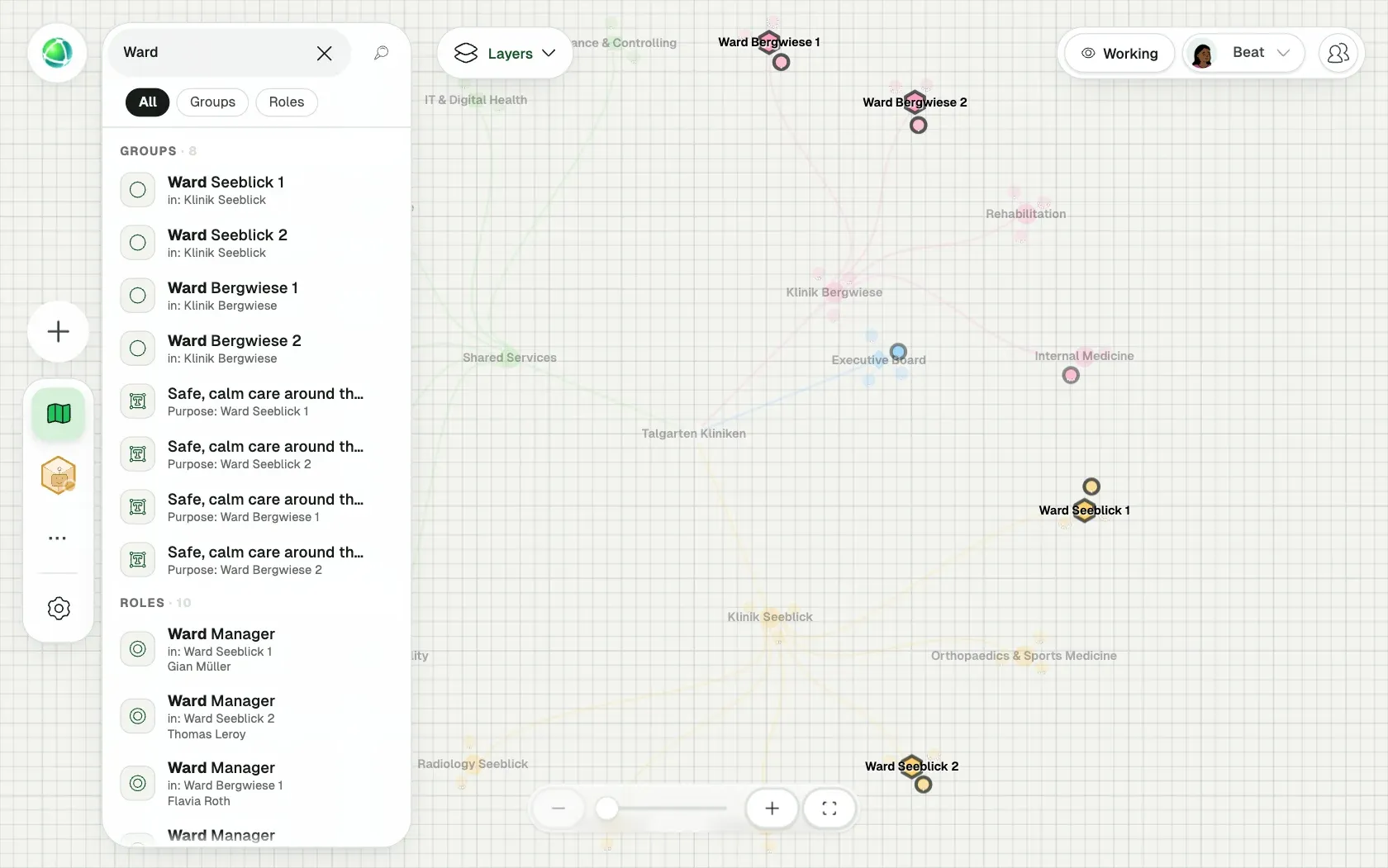1388x868 pixels.
Task: Click the search magnifier icon
Action: [381, 53]
